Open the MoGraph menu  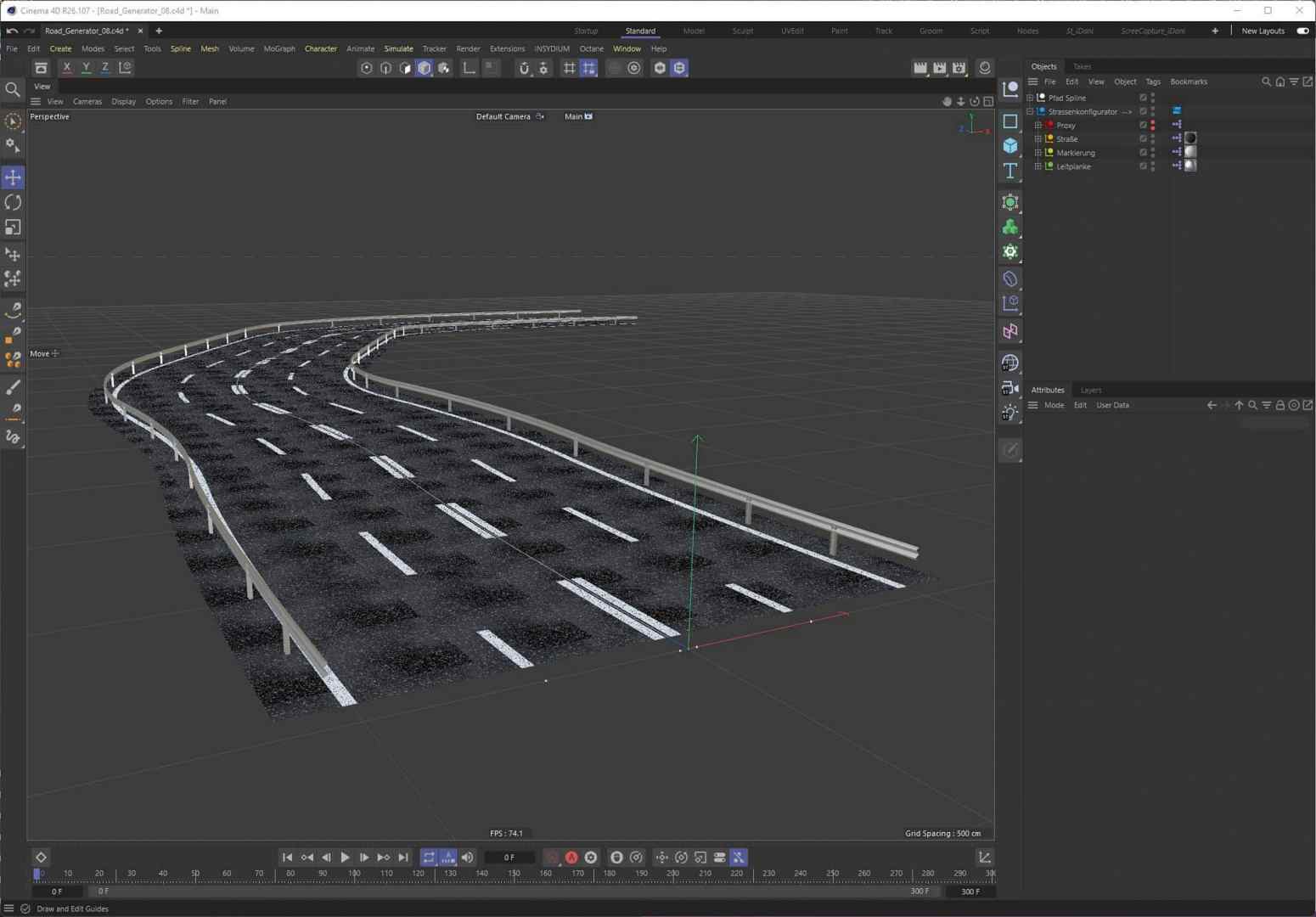coord(278,48)
